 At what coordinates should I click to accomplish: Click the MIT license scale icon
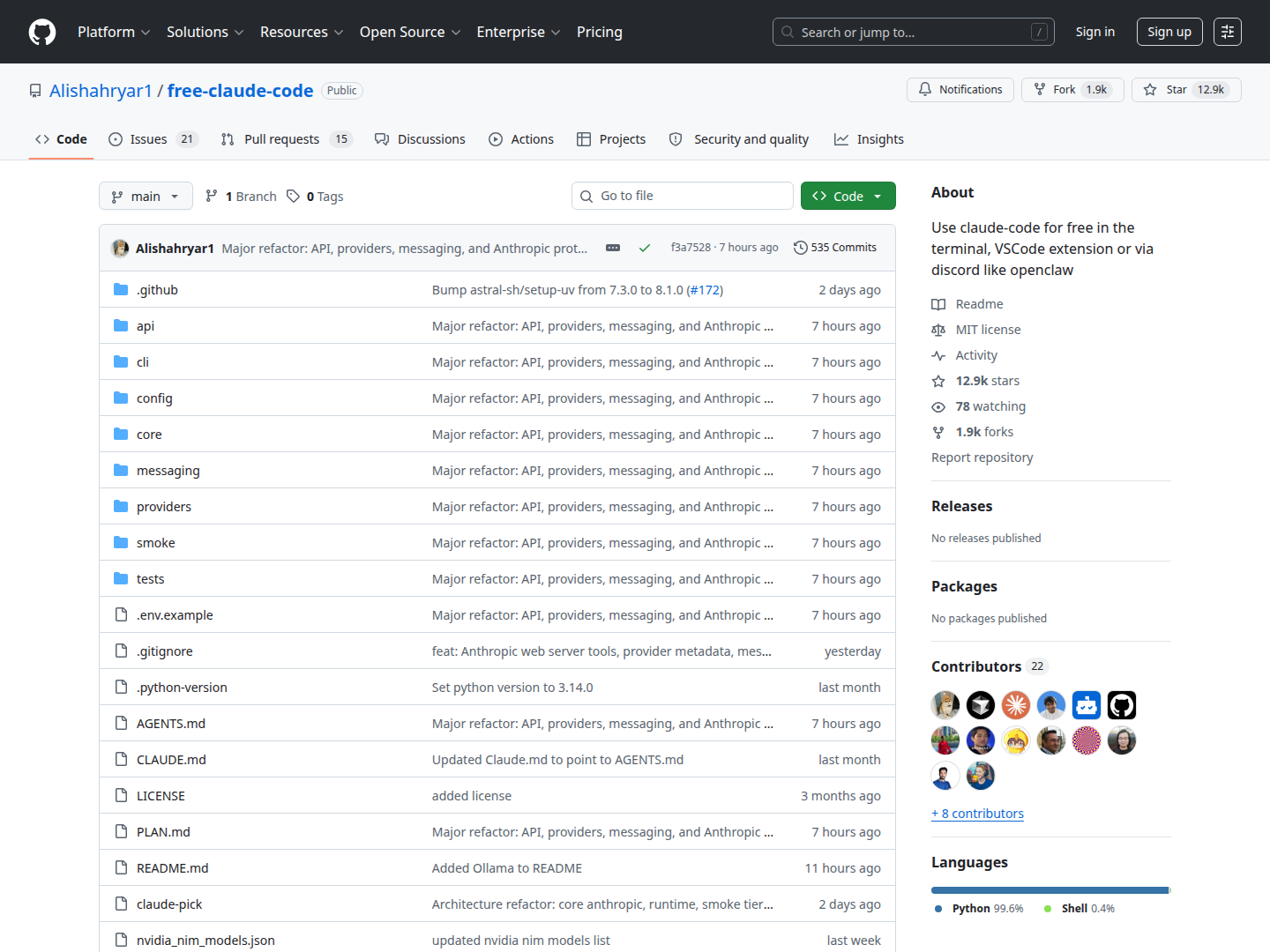(x=938, y=330)
